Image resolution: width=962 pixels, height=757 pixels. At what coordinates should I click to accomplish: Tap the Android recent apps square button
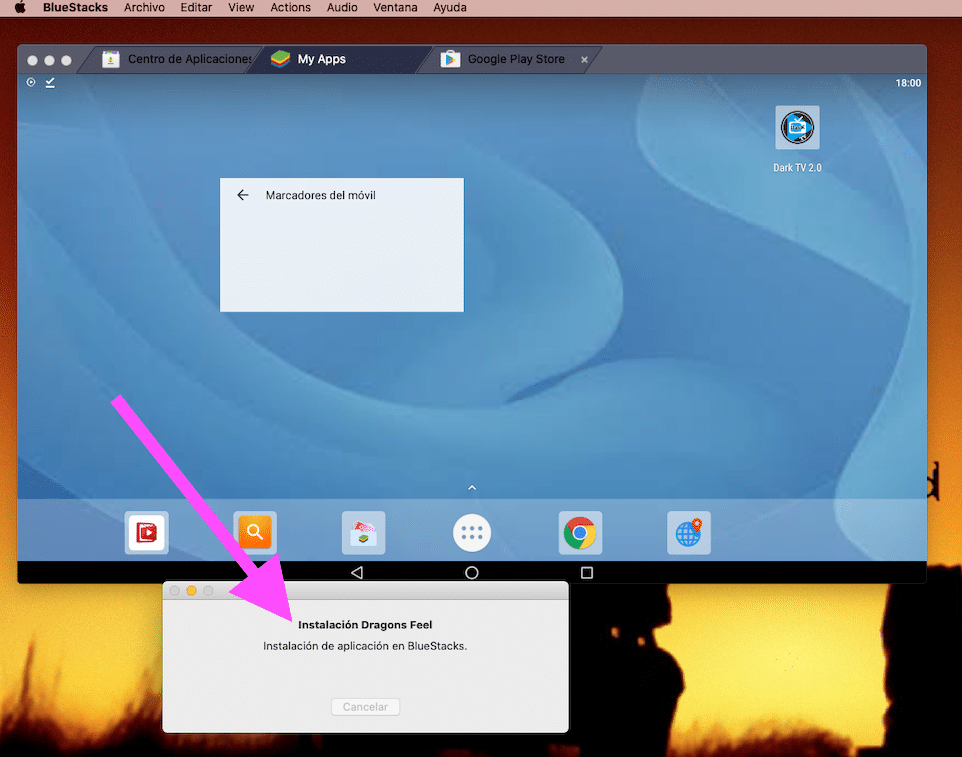tap(587, 572)
